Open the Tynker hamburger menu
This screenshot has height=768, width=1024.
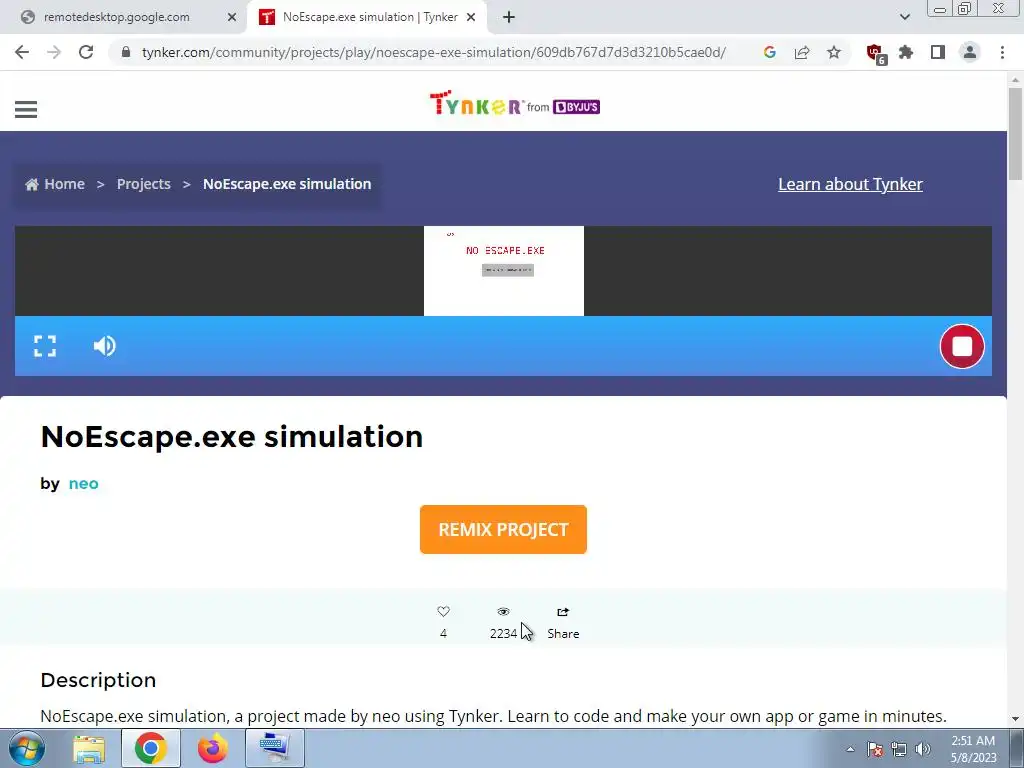tap(25, 109)
